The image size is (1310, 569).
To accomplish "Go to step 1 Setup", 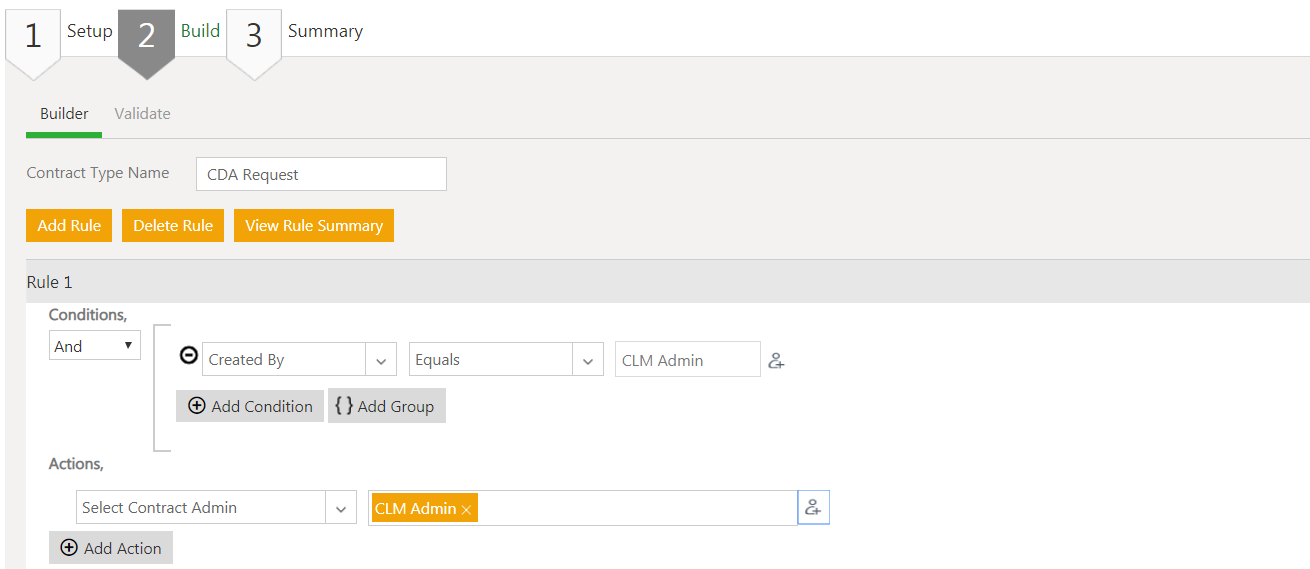I will coord(33,36).
